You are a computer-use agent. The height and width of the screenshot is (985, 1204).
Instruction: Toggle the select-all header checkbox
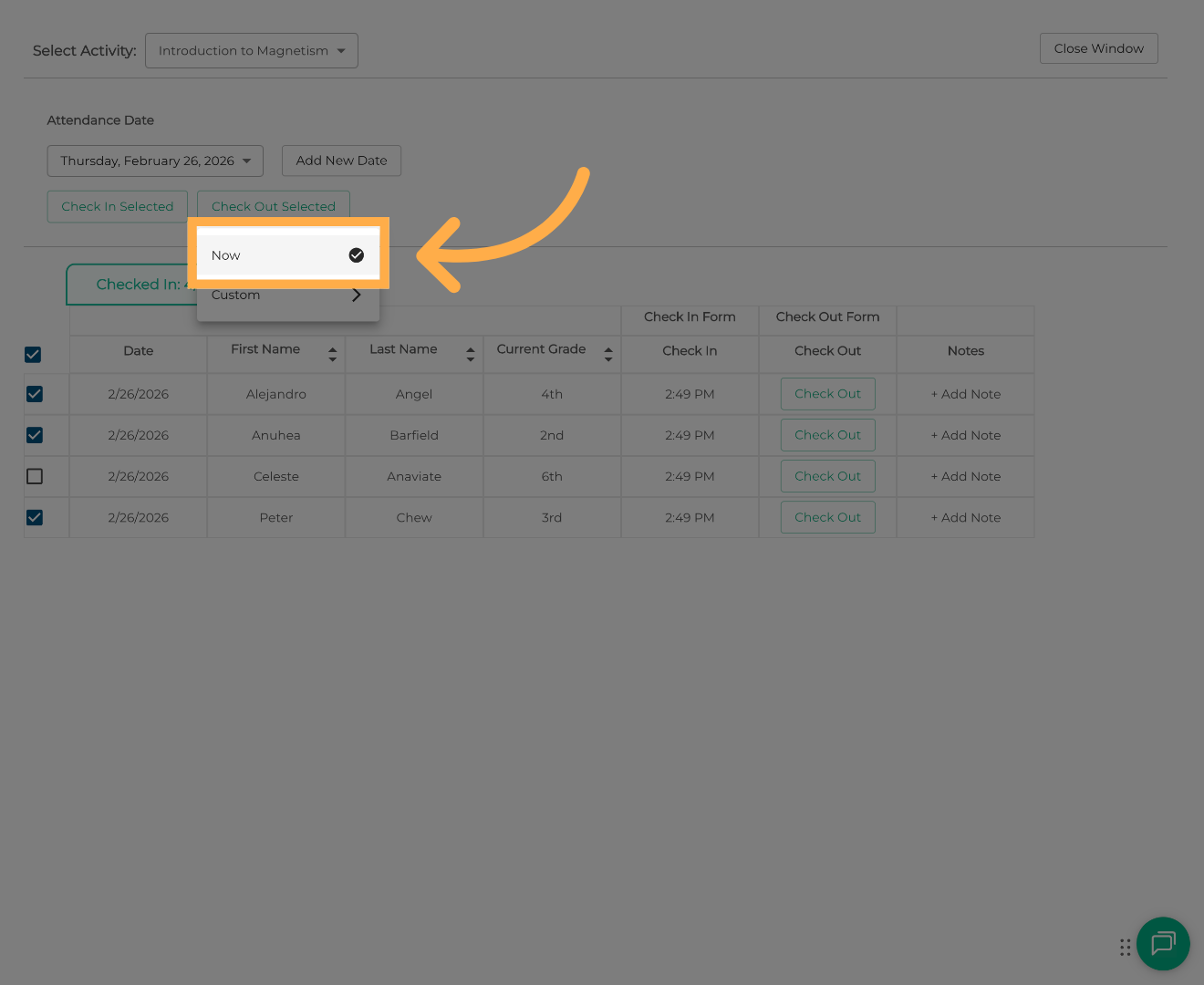pos(33,354)
